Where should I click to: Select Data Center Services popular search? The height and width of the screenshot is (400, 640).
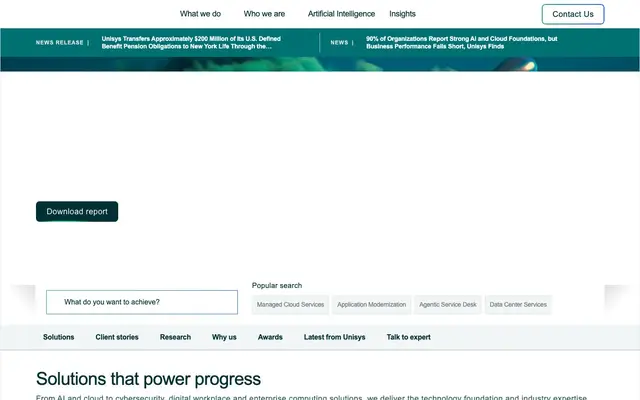coord(518,304)
